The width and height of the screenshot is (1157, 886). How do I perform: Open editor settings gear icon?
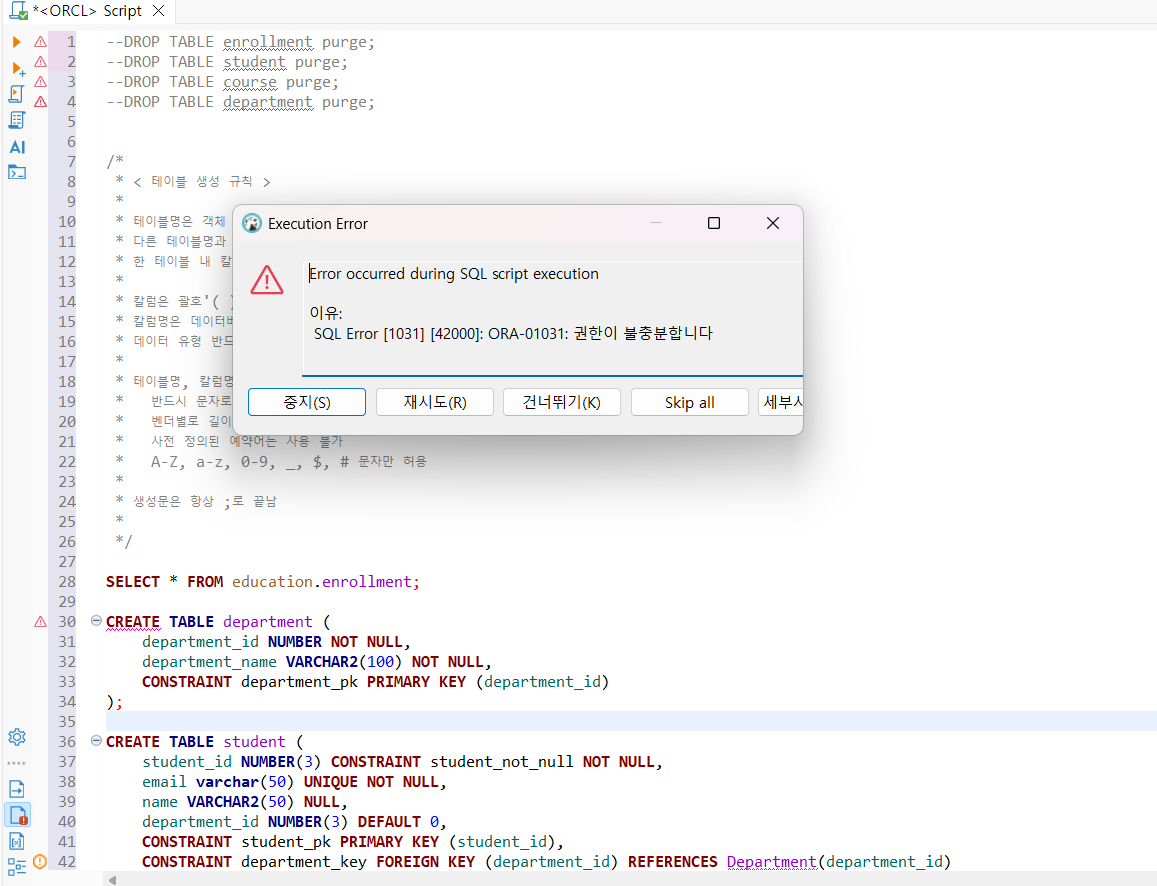[x=17, y=737]
